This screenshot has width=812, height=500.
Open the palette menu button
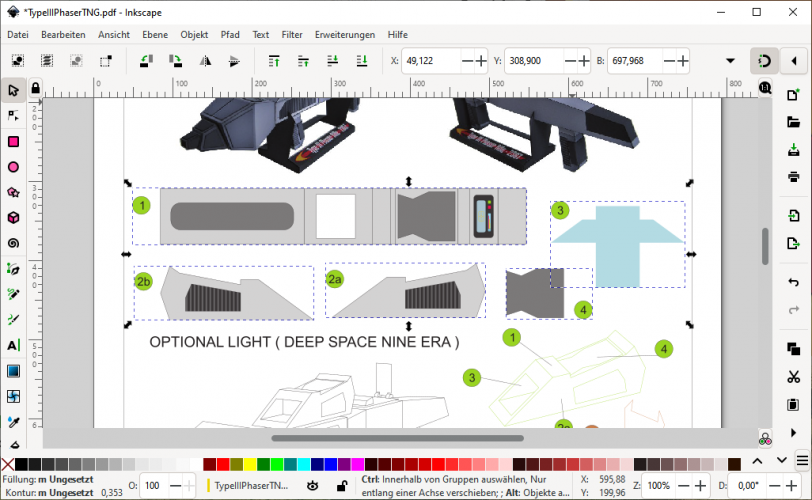click(x=803, y=460)
